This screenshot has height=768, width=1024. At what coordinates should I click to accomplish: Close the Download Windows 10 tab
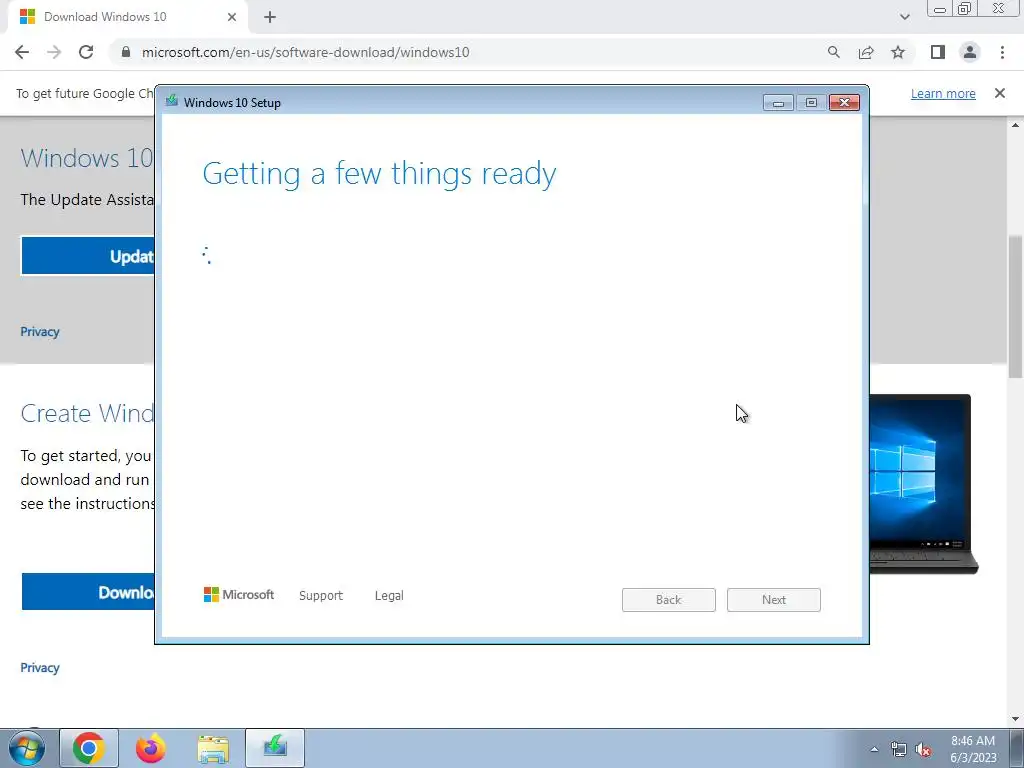pyautogui.click(x=232, y=17)
